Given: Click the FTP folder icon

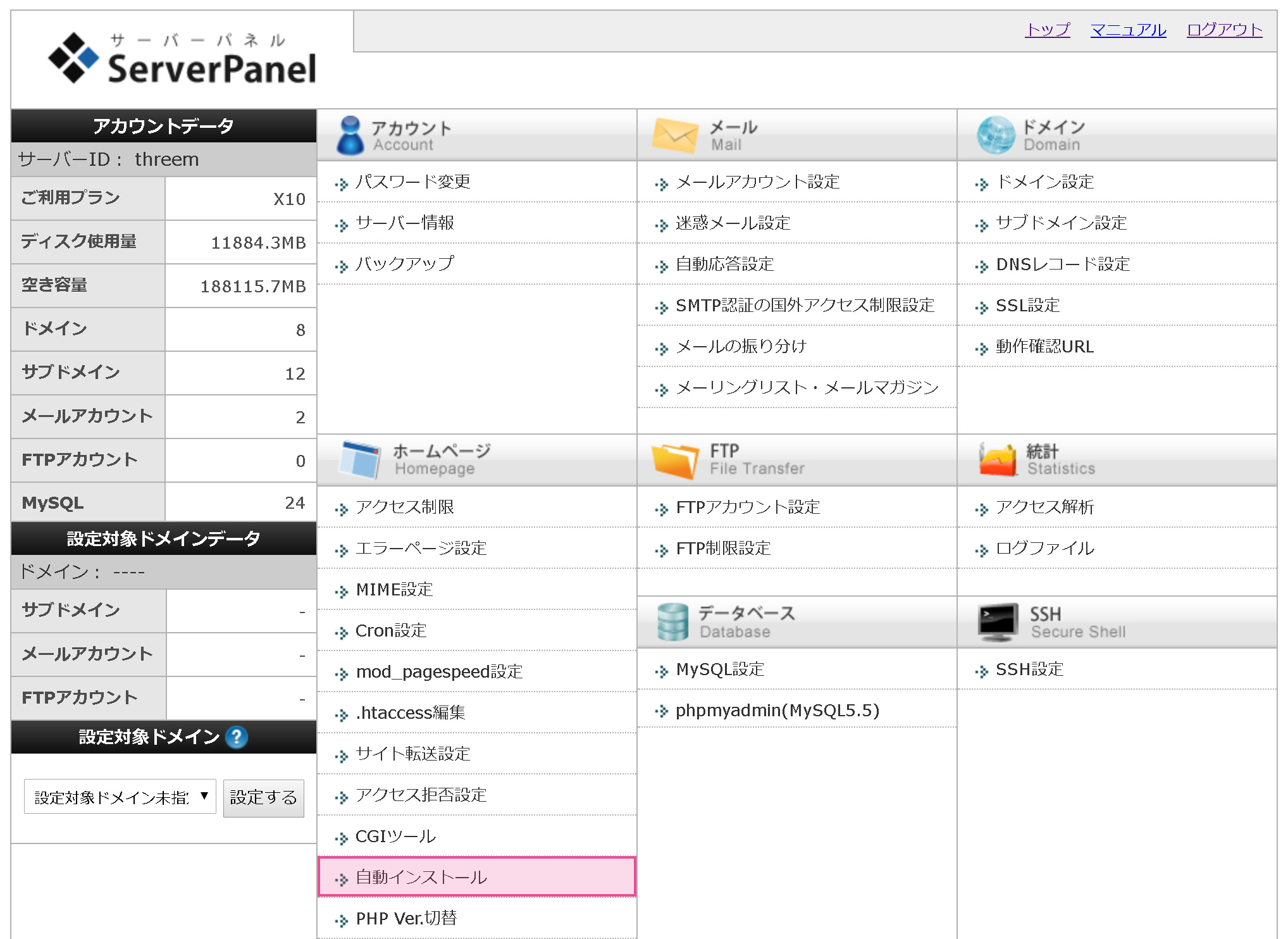Looking at the screenshot, I should pyautogui.click(x=674, y=461).
